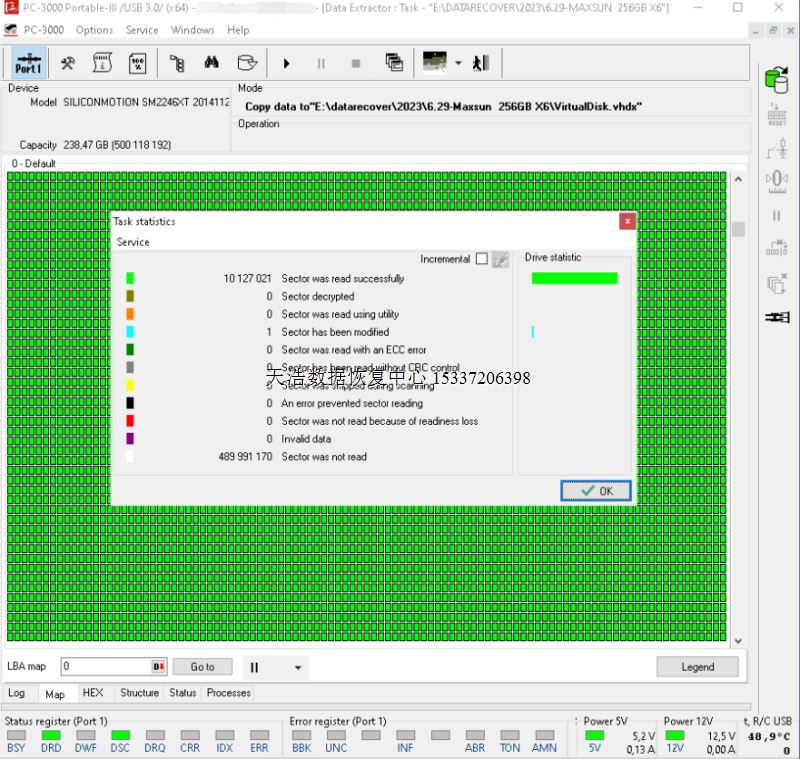Click the scroll-down arrow of the map scrollbar

point(738,640)
